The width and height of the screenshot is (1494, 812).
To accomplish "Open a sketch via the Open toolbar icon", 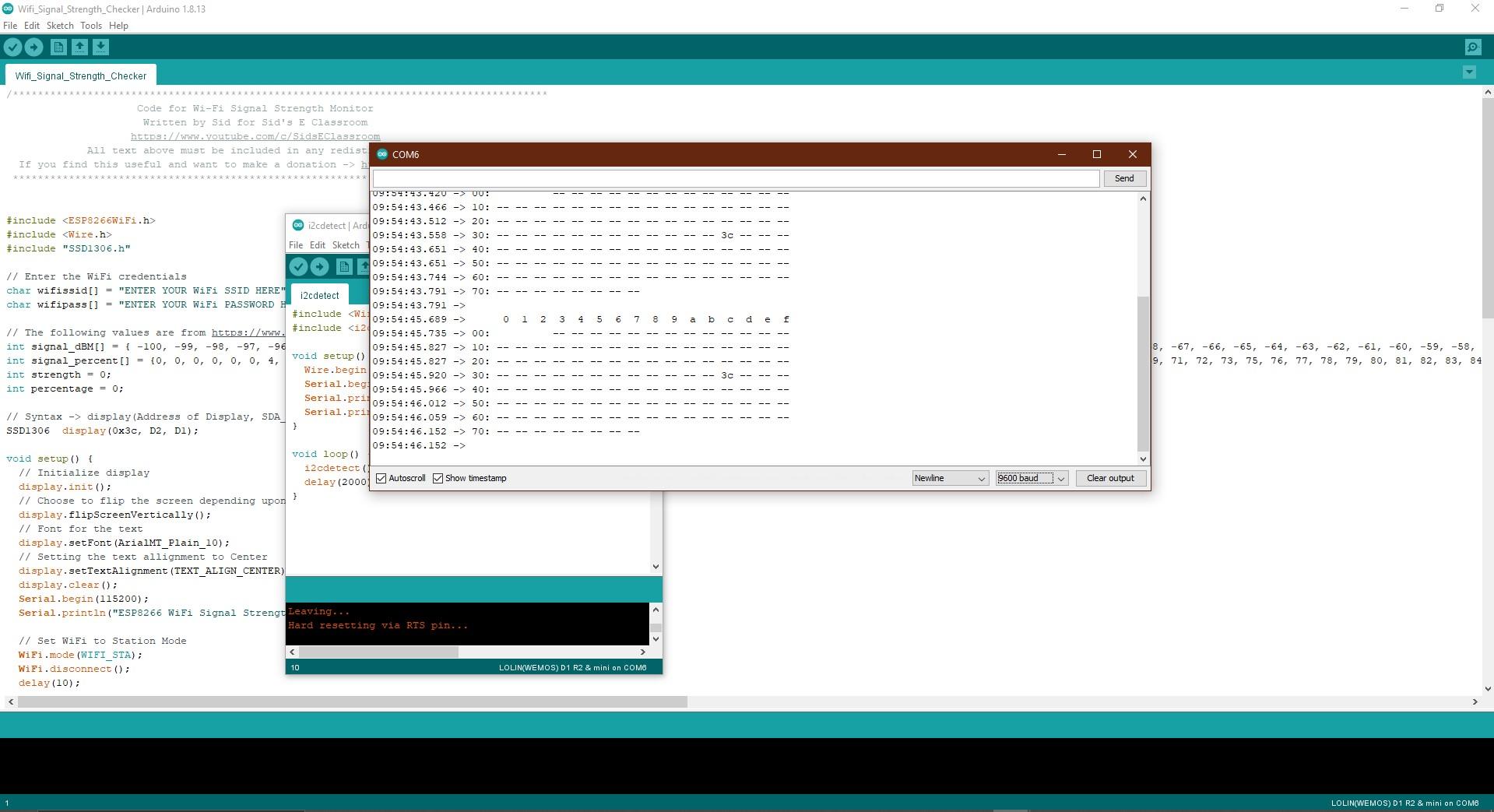I will 79,47.
